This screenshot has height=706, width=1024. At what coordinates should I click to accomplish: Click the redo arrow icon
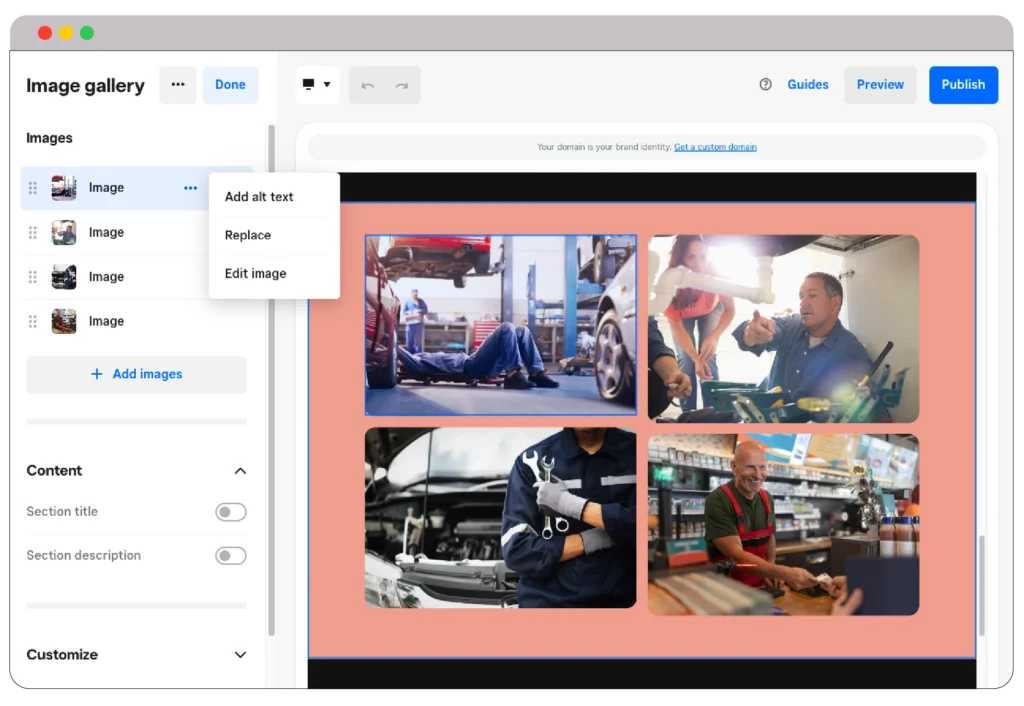400,85
